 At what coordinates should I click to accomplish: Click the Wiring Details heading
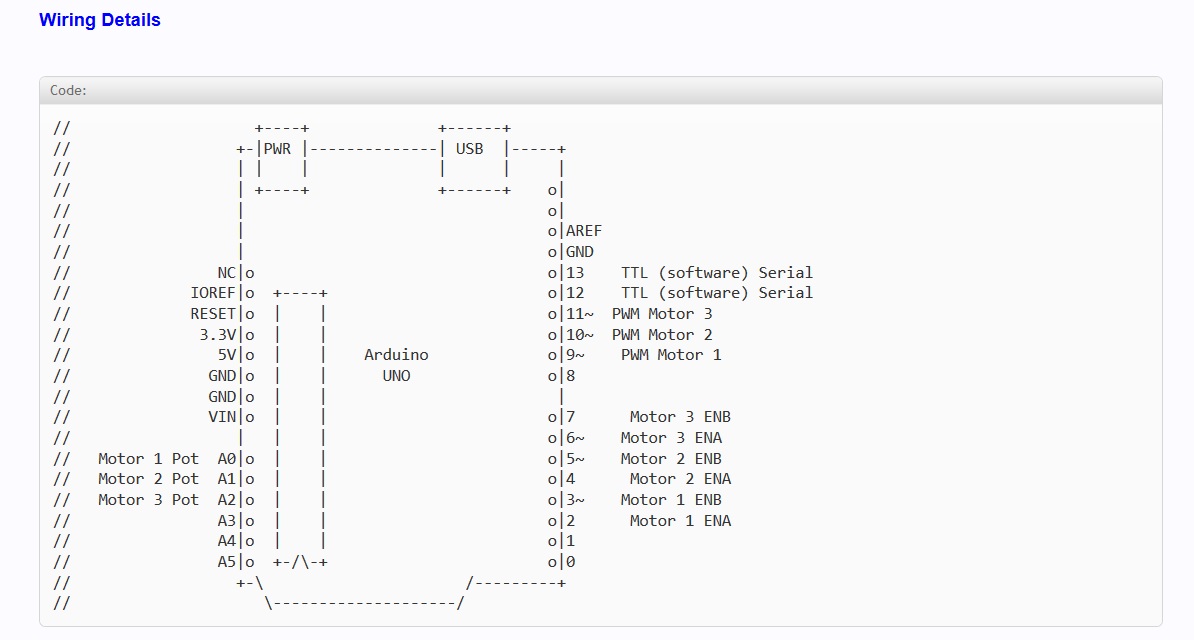coord(100,20)
